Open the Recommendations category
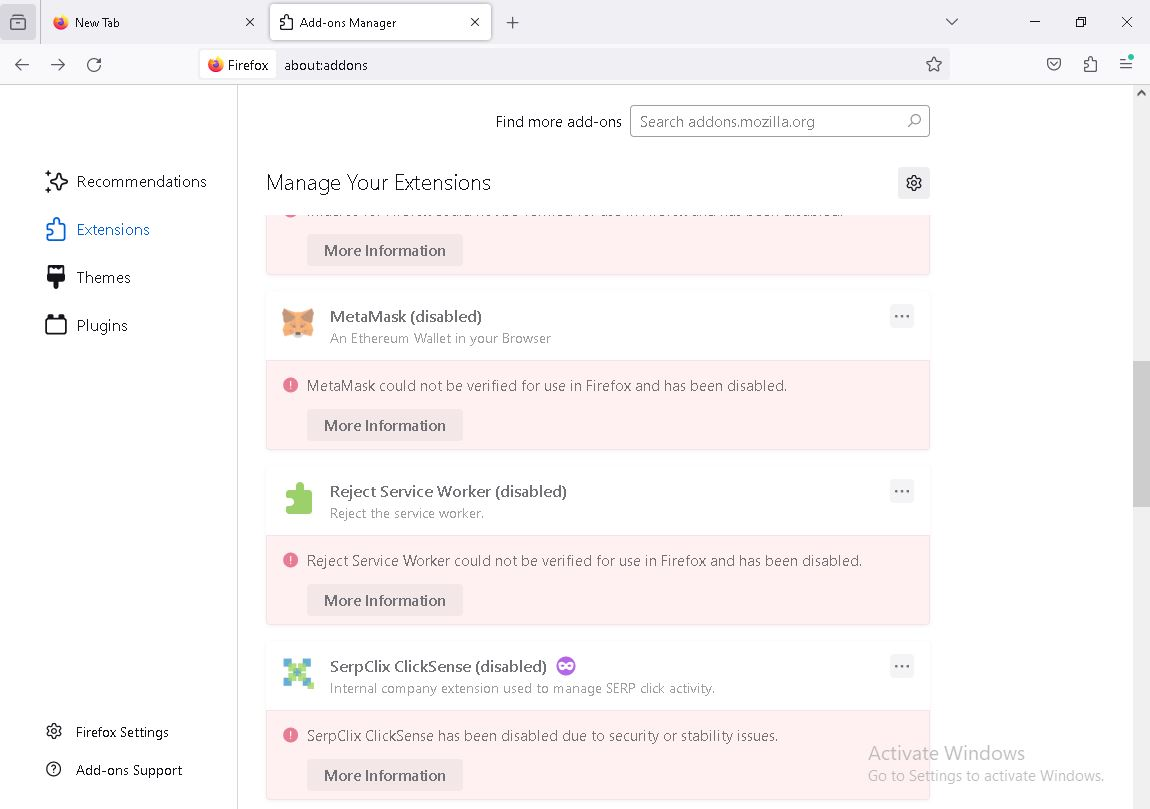Viewport: 1150px width, 809px height. (x=126, y=181)
